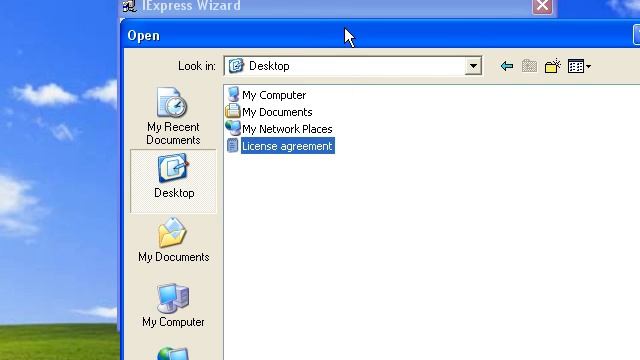Open My Recent Documents in places bar
Screen dimensions: 640x360
click(x=173, y=116)
